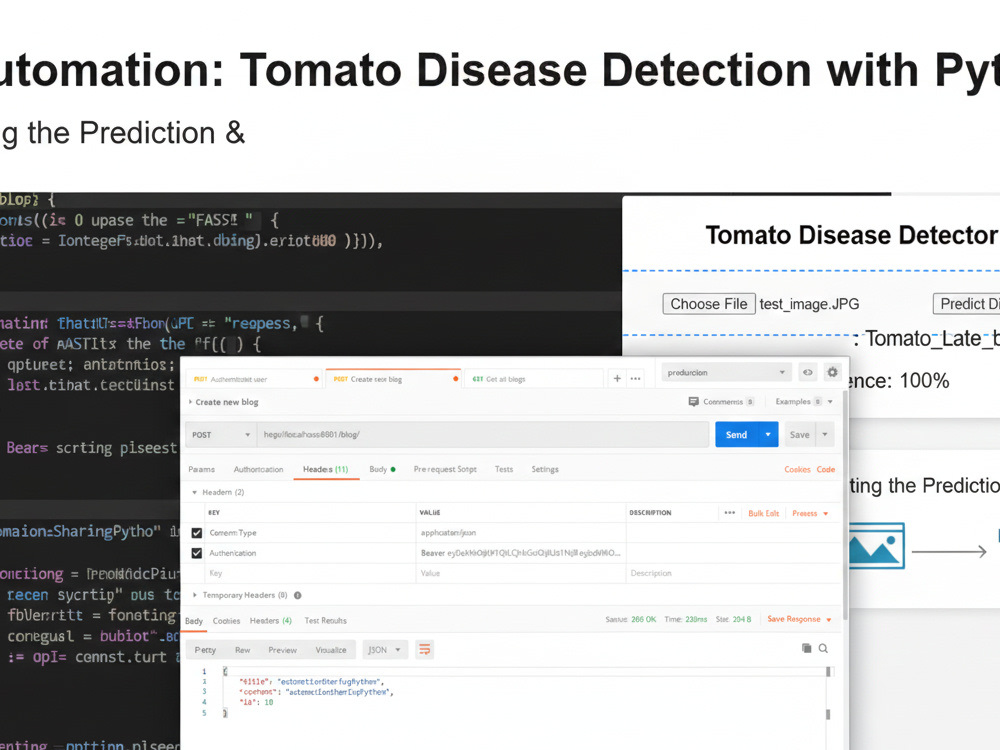Switch to the POST Authenticate user tab
Screen dimensions: 1000x750
coord(255,379)
